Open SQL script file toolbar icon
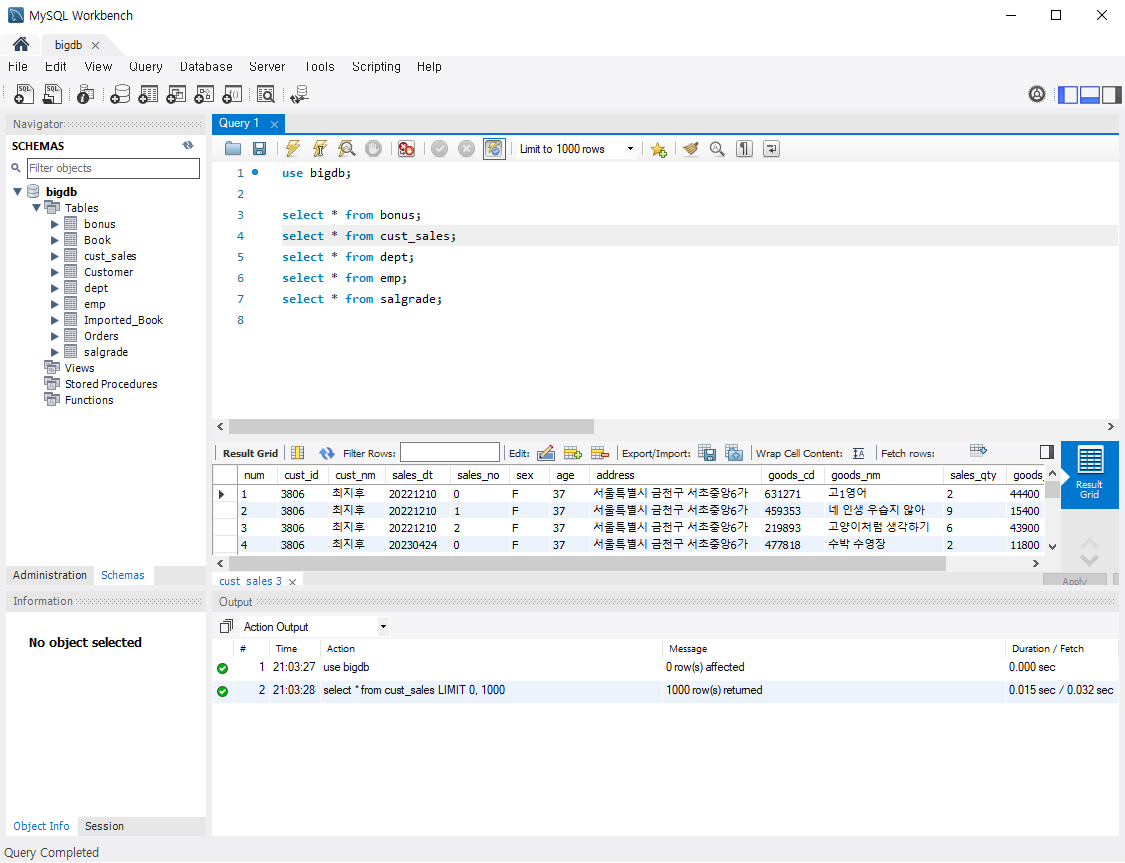 point(52,94)
